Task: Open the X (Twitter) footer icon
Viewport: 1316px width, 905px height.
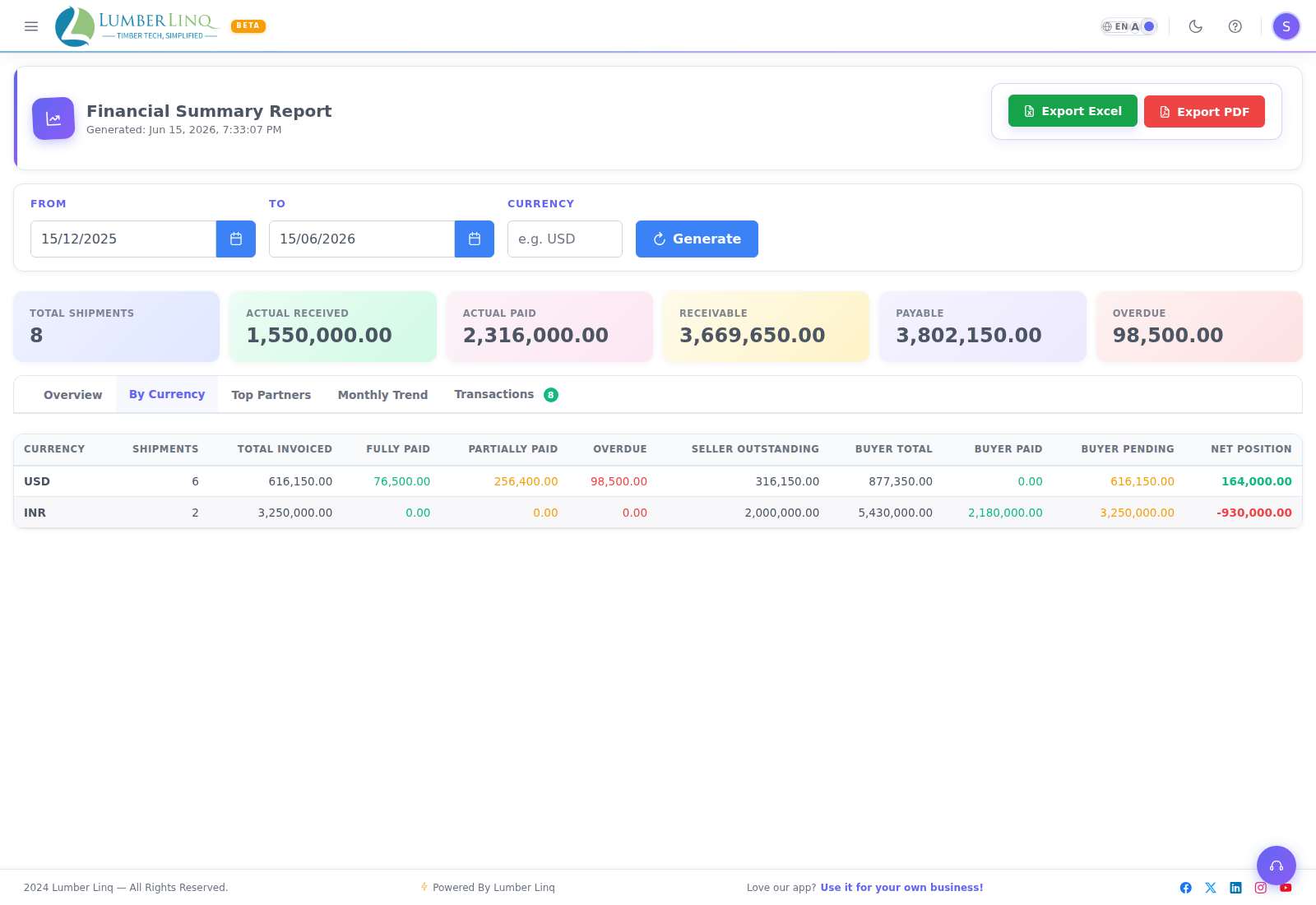Action: pyautogui.click(x=1211, y=888)
